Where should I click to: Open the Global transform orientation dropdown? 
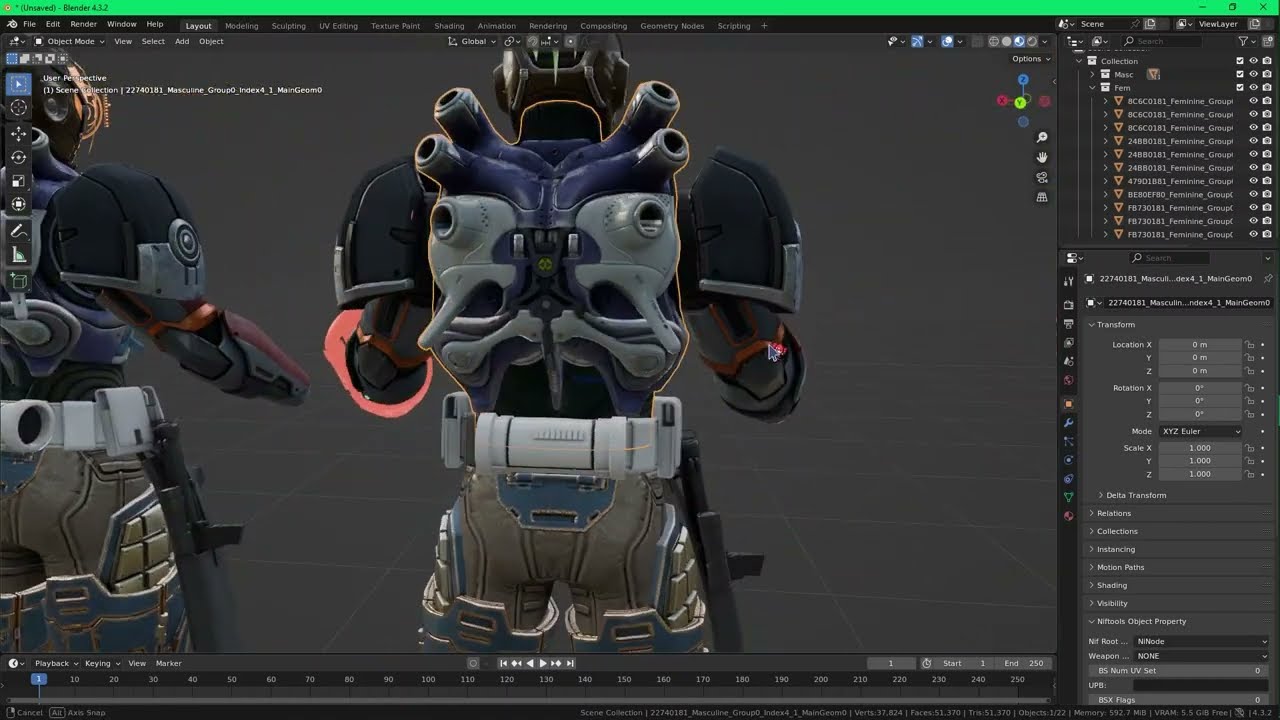pos(472,41)
